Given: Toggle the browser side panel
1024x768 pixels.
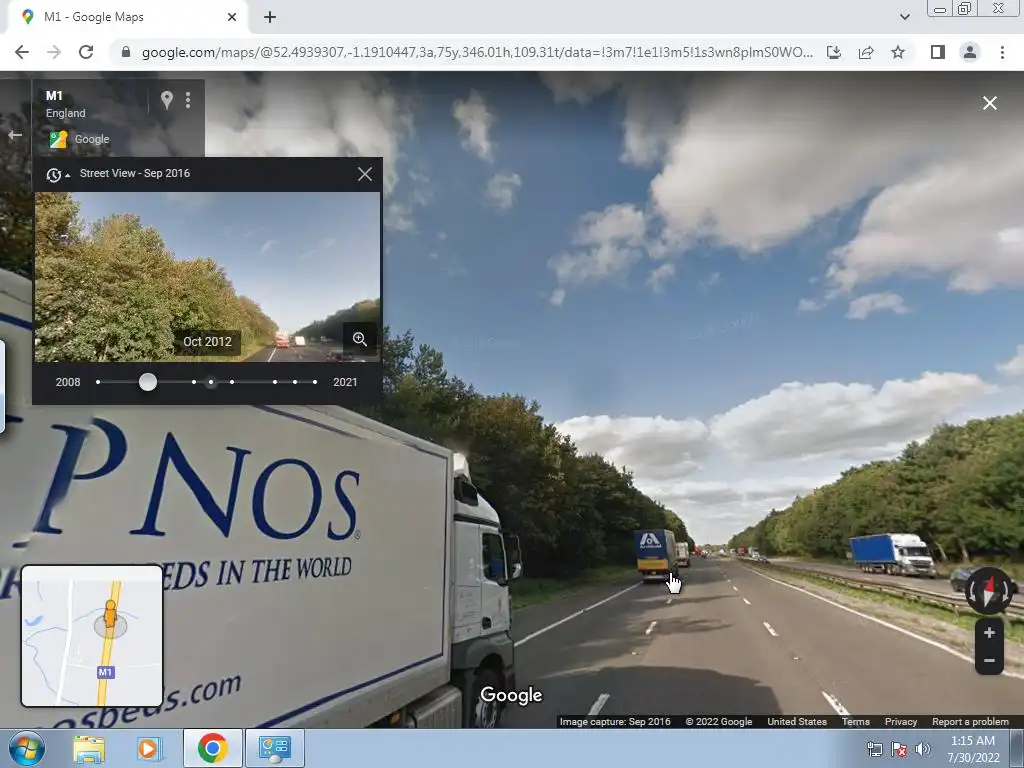Looking at the screenshot, I should tap(938, 52).
